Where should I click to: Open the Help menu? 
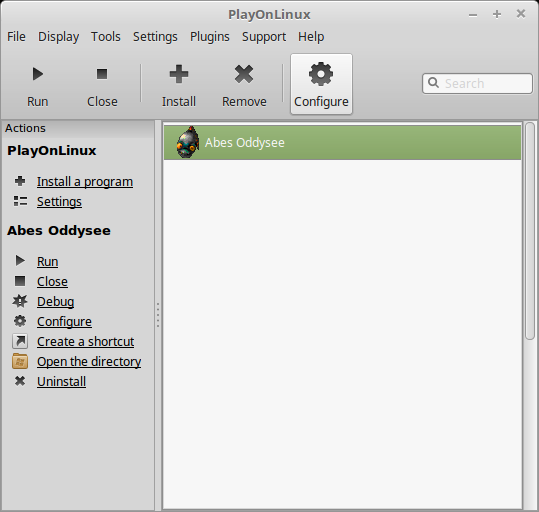coord(311,36)
